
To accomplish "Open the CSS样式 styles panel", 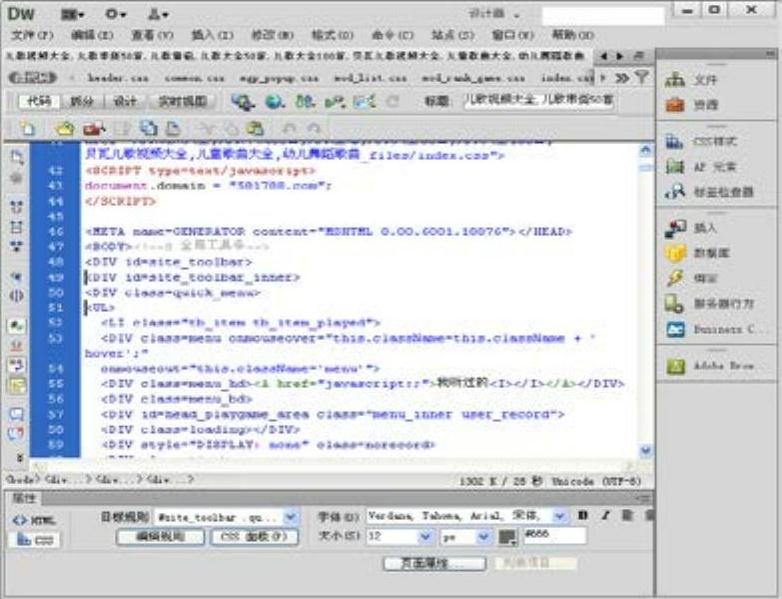I will coord(701,142).
